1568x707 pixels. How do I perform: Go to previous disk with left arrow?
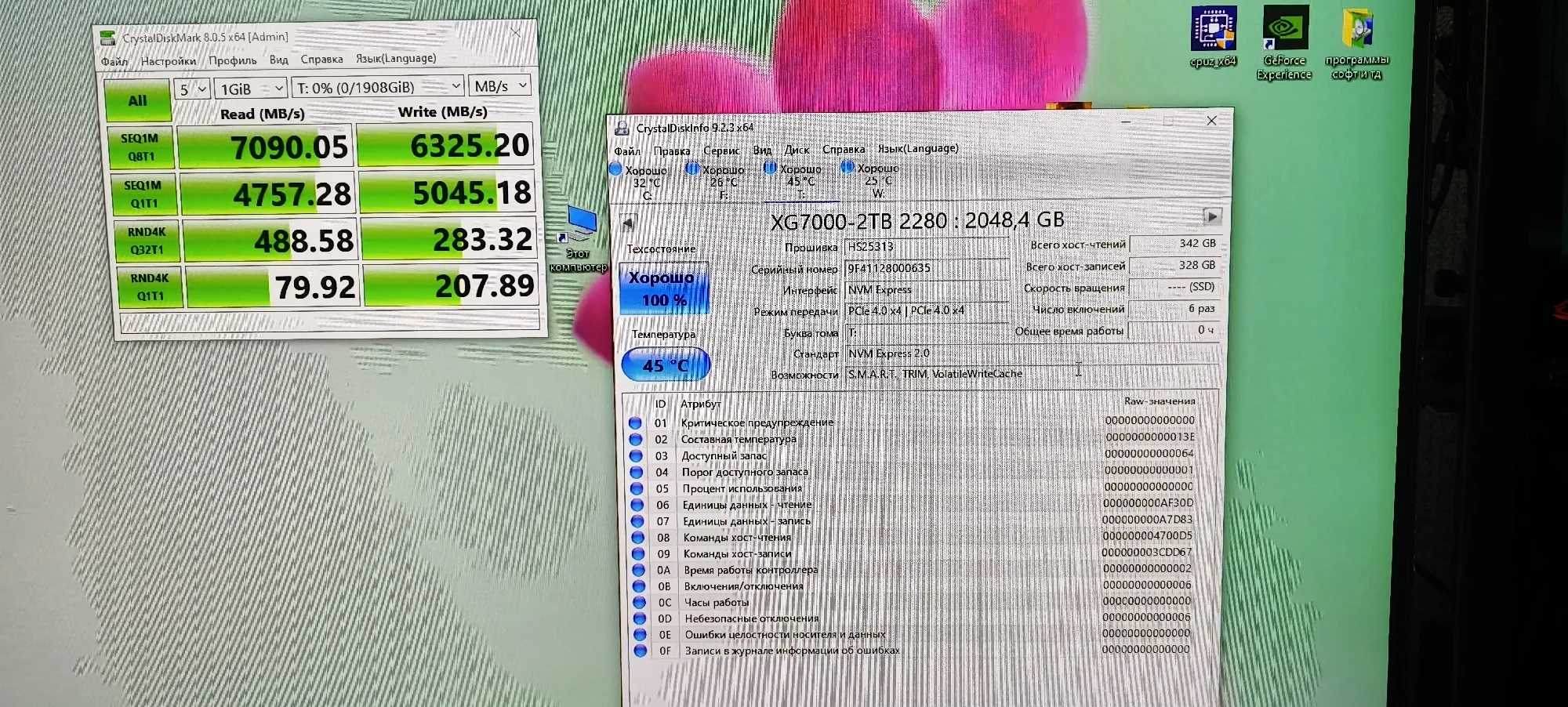pos(628,223)
